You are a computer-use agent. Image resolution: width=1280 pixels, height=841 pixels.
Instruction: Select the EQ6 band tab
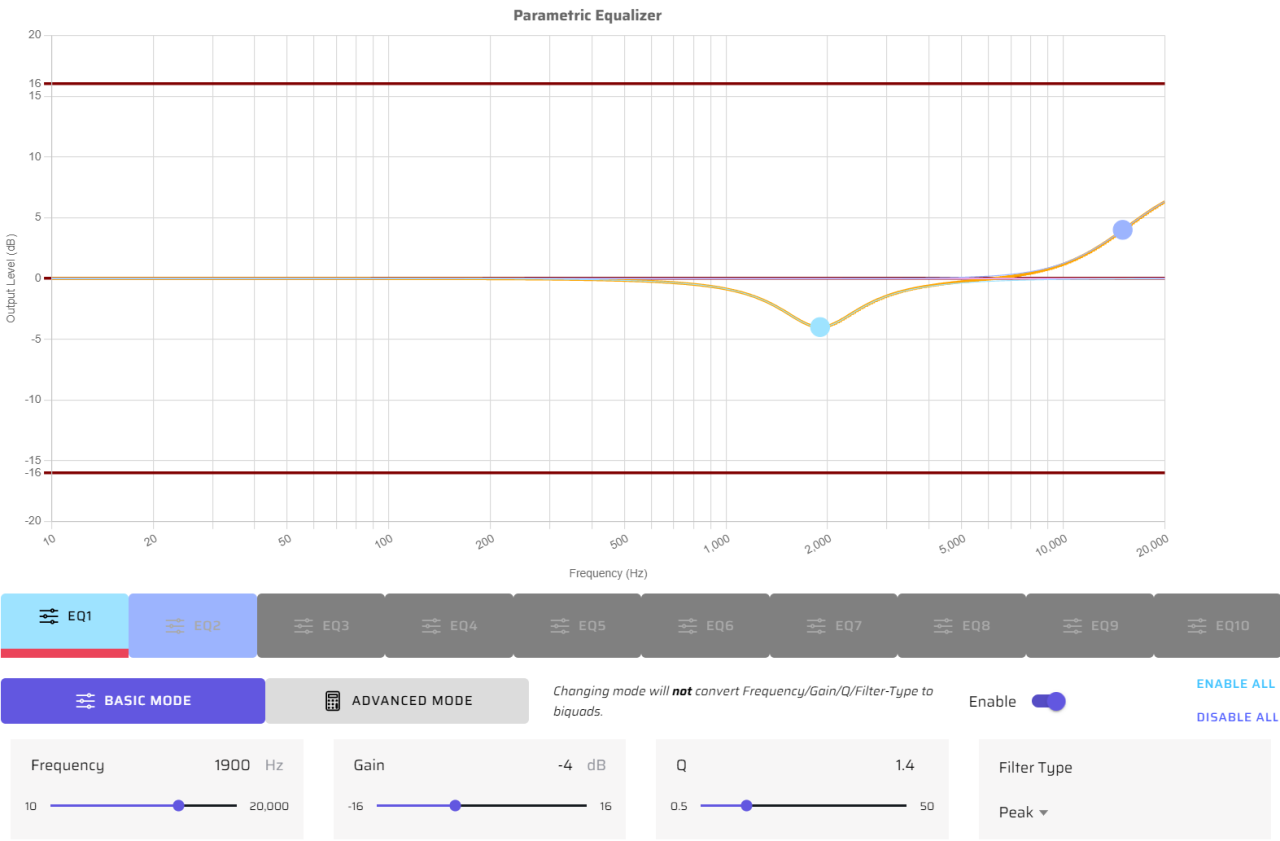(x=705, y=626)
